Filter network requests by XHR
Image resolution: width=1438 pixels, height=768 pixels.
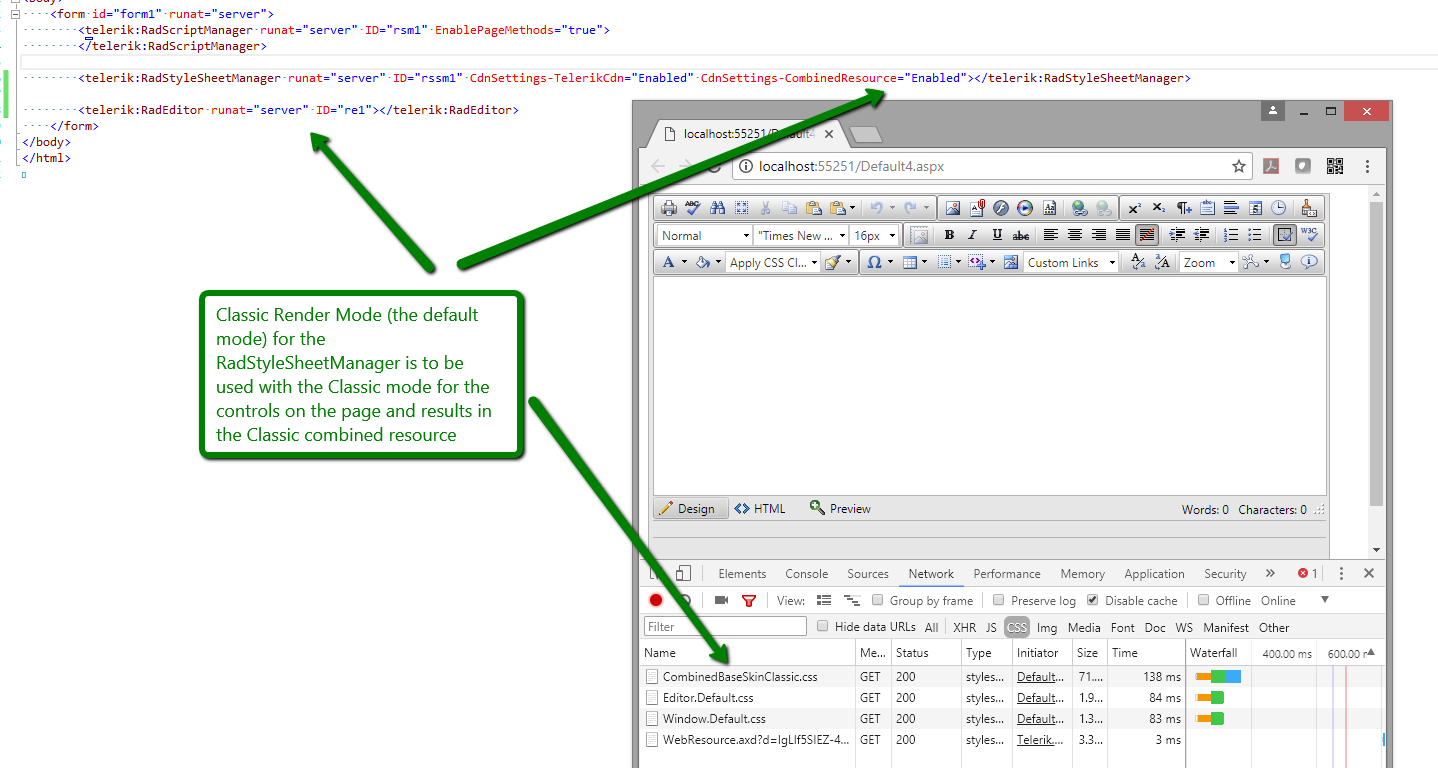(964, 627)
